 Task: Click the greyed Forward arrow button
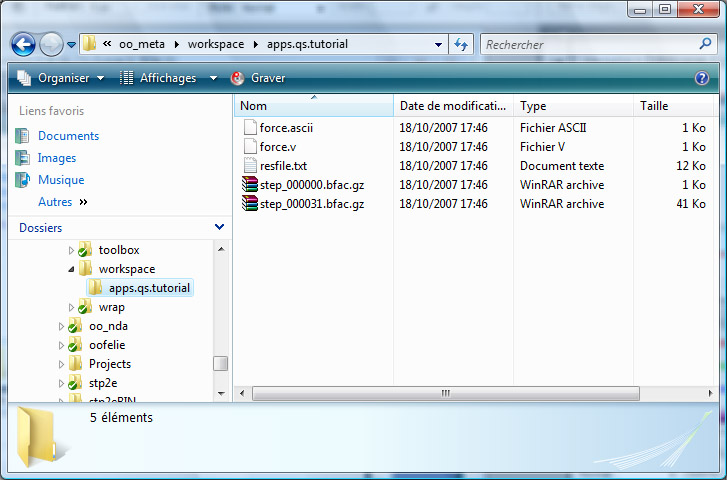51,45
